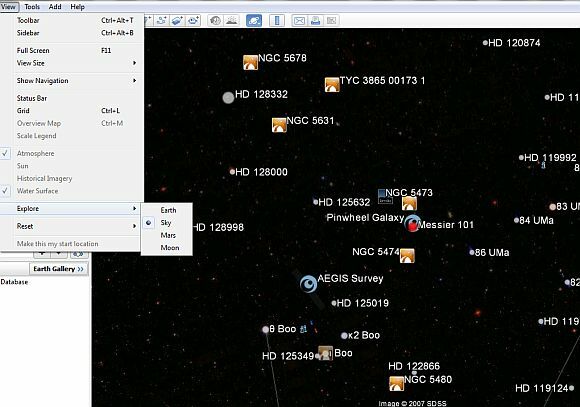Image resolution: width=580 pixels, height=407 pixels.
Task: Click the NGC 5631 observatory icon
Action: [279, 125]
